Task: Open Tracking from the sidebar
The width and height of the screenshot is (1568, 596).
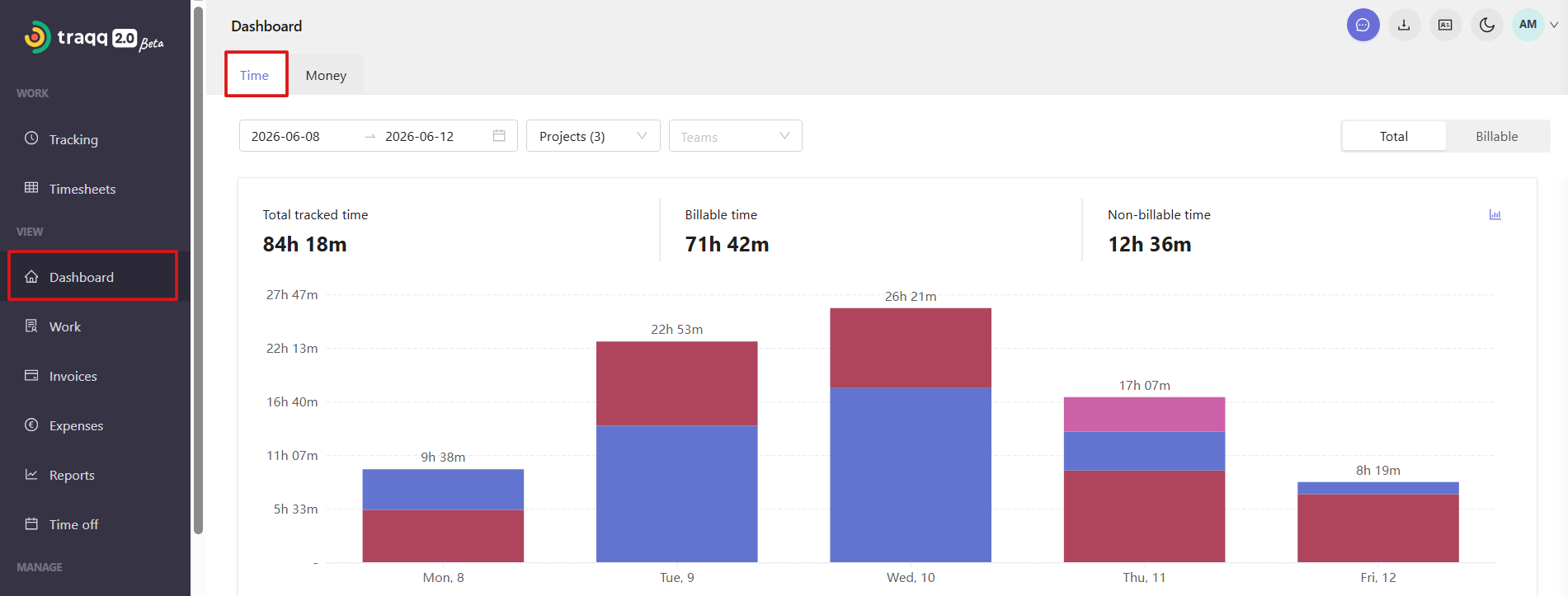Action: pyautogui.click(x=73, y=139)
